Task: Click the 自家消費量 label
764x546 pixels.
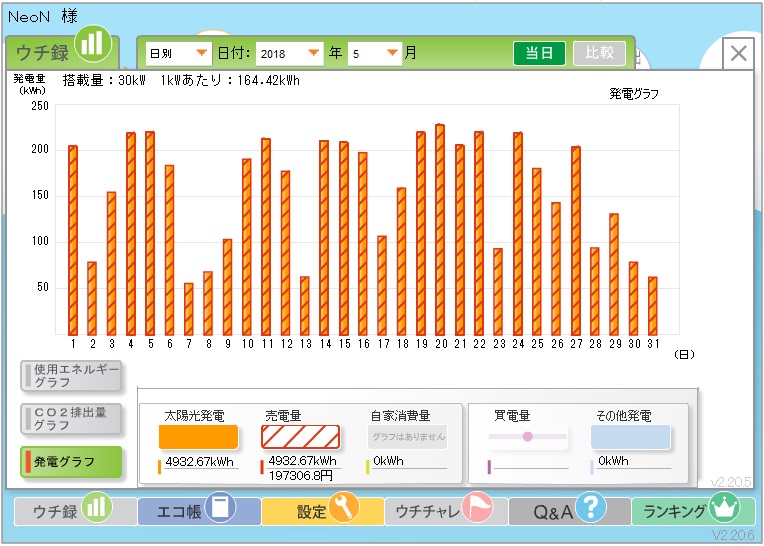Action: 401,416
